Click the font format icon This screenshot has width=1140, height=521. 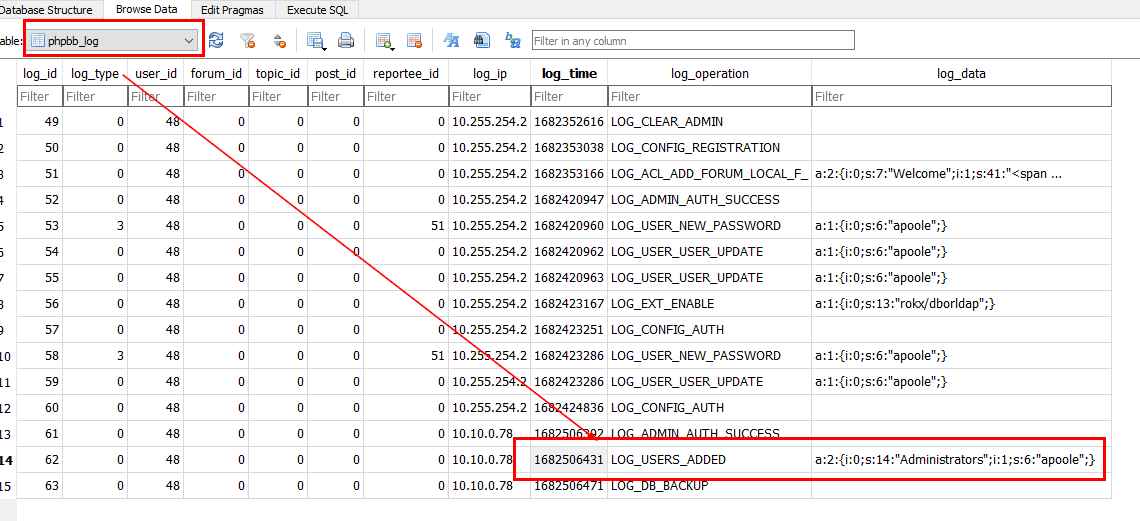(x=451, y=41)
